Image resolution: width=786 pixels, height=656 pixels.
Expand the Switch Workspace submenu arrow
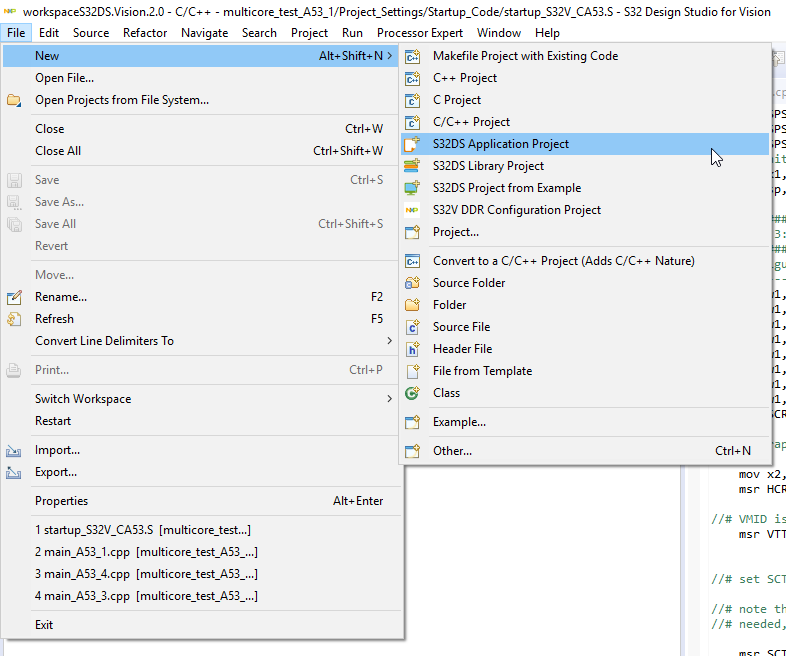tap(389, 399)
